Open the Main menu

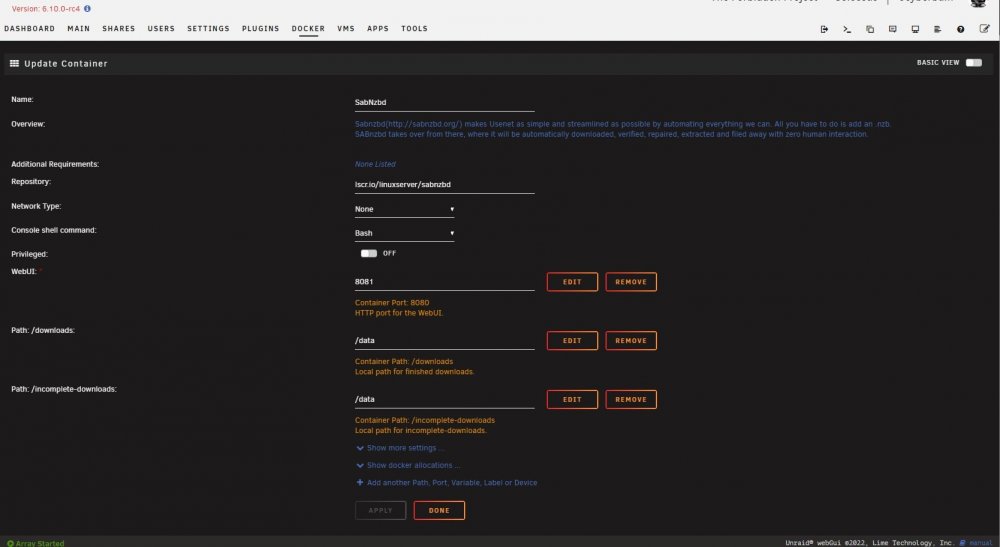pyautogui.click(x=78, y=29)
